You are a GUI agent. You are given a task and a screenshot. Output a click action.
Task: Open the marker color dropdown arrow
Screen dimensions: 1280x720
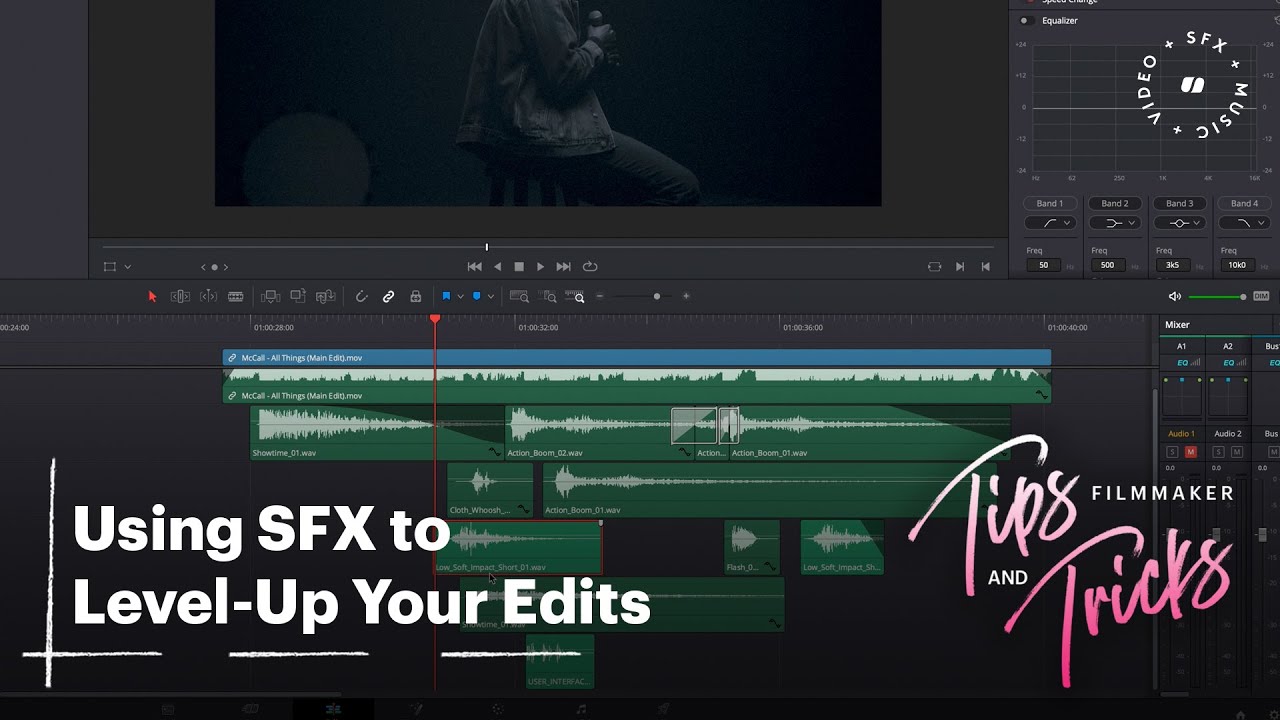(x=490, y=296)
